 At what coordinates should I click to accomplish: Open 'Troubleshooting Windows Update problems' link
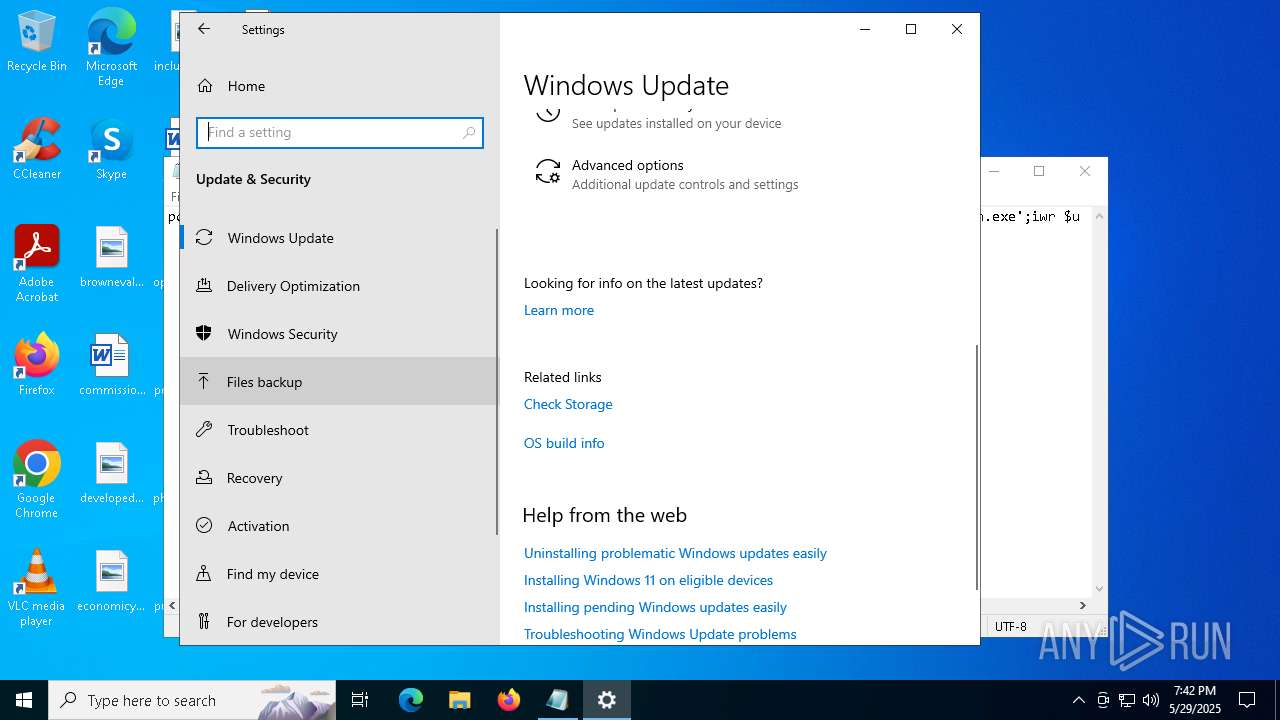click(660, 634)
